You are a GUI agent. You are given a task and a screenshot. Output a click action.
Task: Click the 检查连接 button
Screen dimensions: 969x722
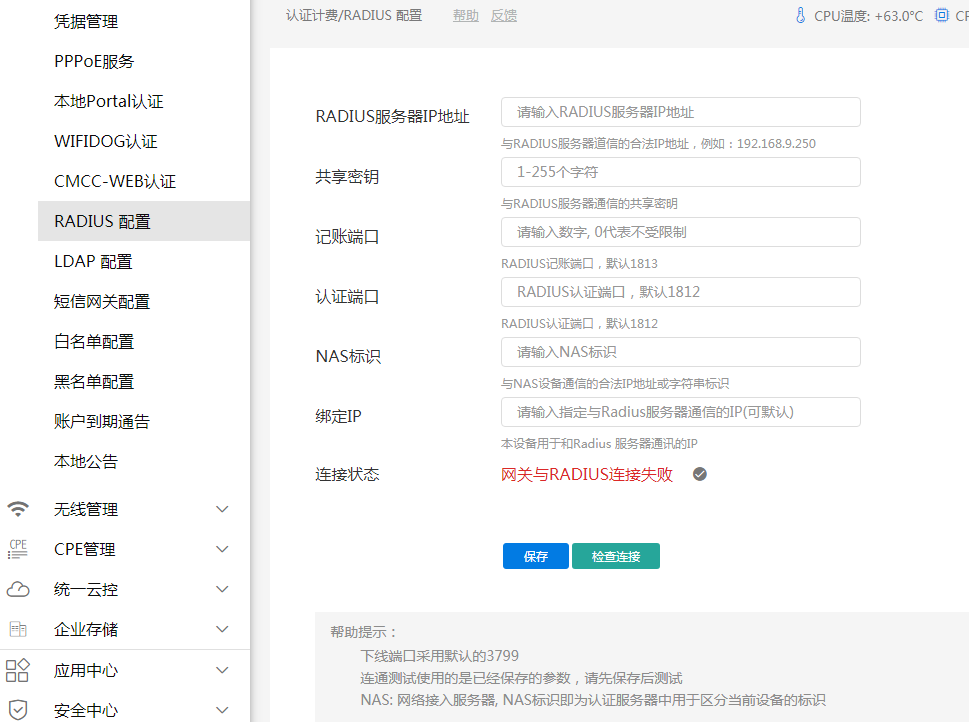[615, 556]
